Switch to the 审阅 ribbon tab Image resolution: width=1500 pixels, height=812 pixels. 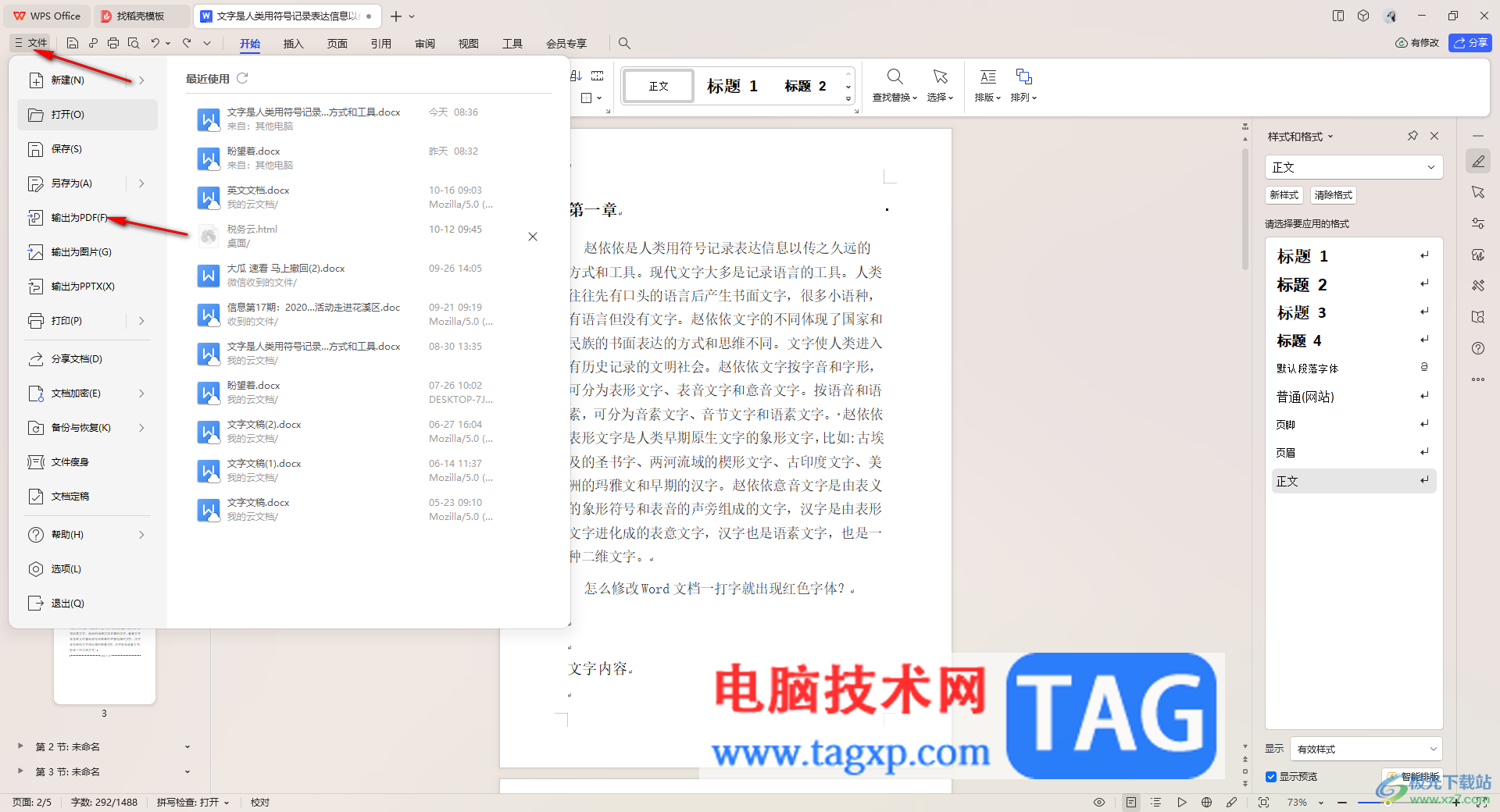point(425,44)
